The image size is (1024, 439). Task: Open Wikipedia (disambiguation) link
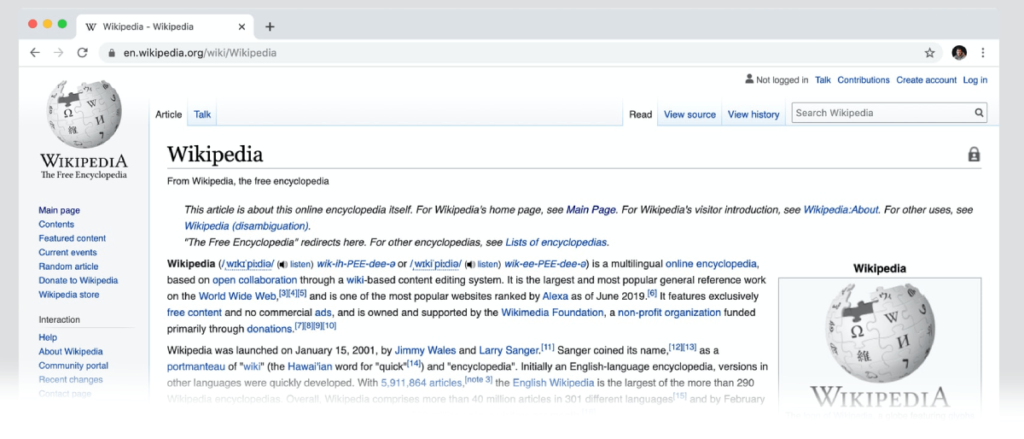point(246,226)
